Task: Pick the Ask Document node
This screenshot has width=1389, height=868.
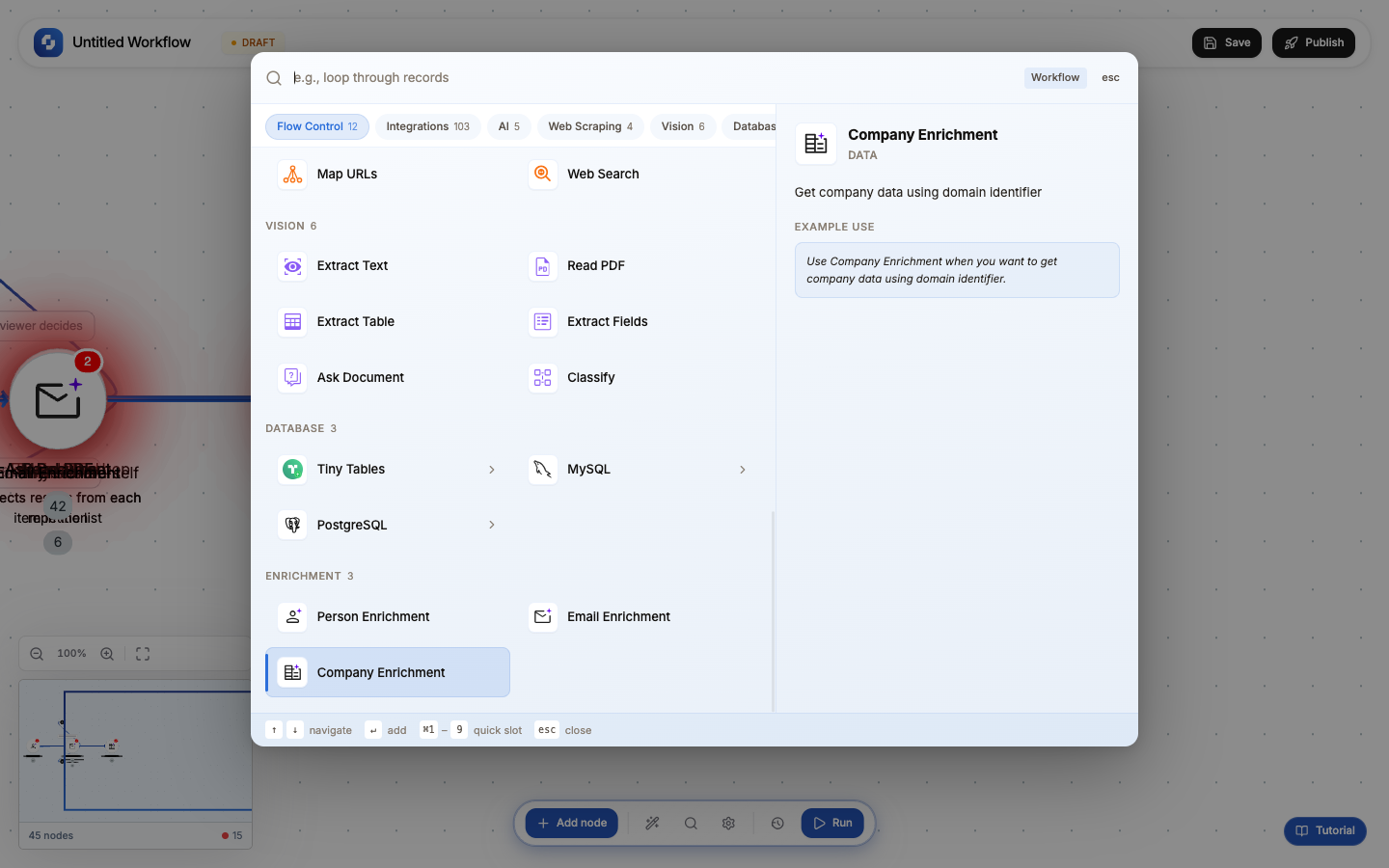Action: (x=388, y=378)
